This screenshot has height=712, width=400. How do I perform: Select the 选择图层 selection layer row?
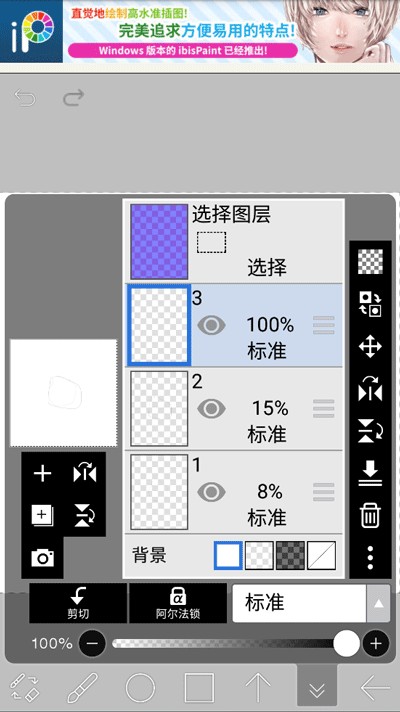(234, 242)
